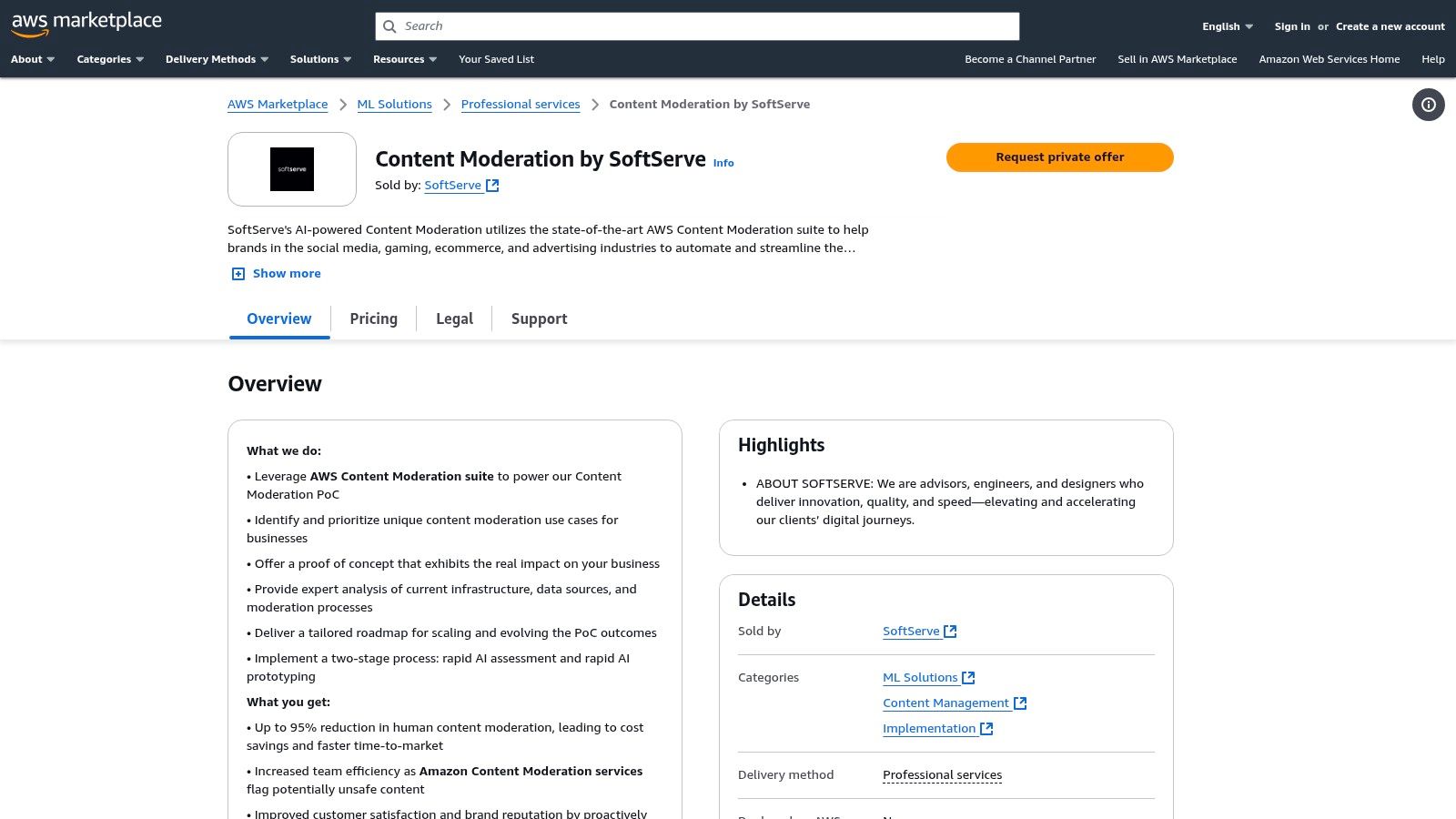Open the Resources dropdown
Screen dimensions: 1456x819
[405, 59]
